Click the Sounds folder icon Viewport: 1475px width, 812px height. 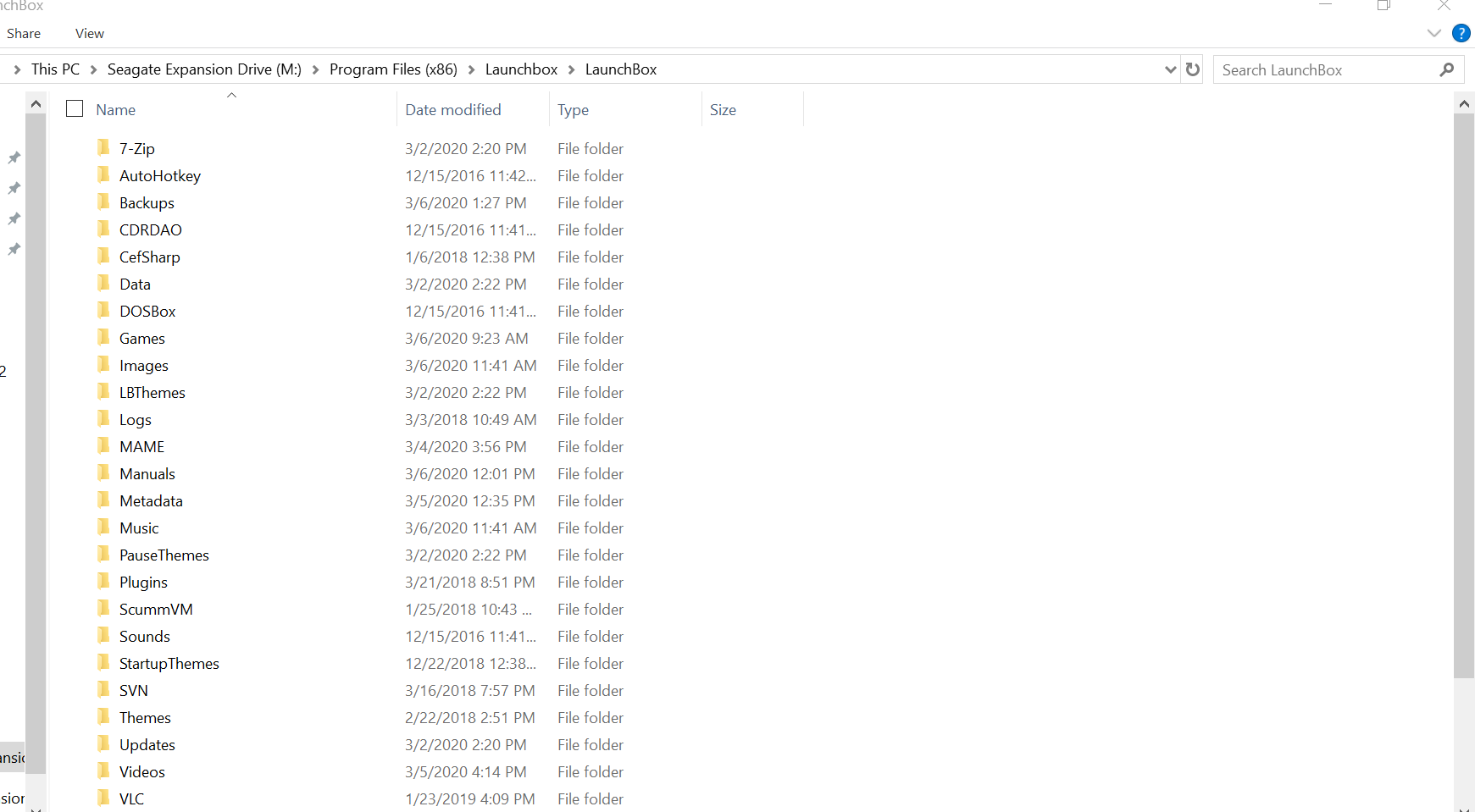point(103,636)
